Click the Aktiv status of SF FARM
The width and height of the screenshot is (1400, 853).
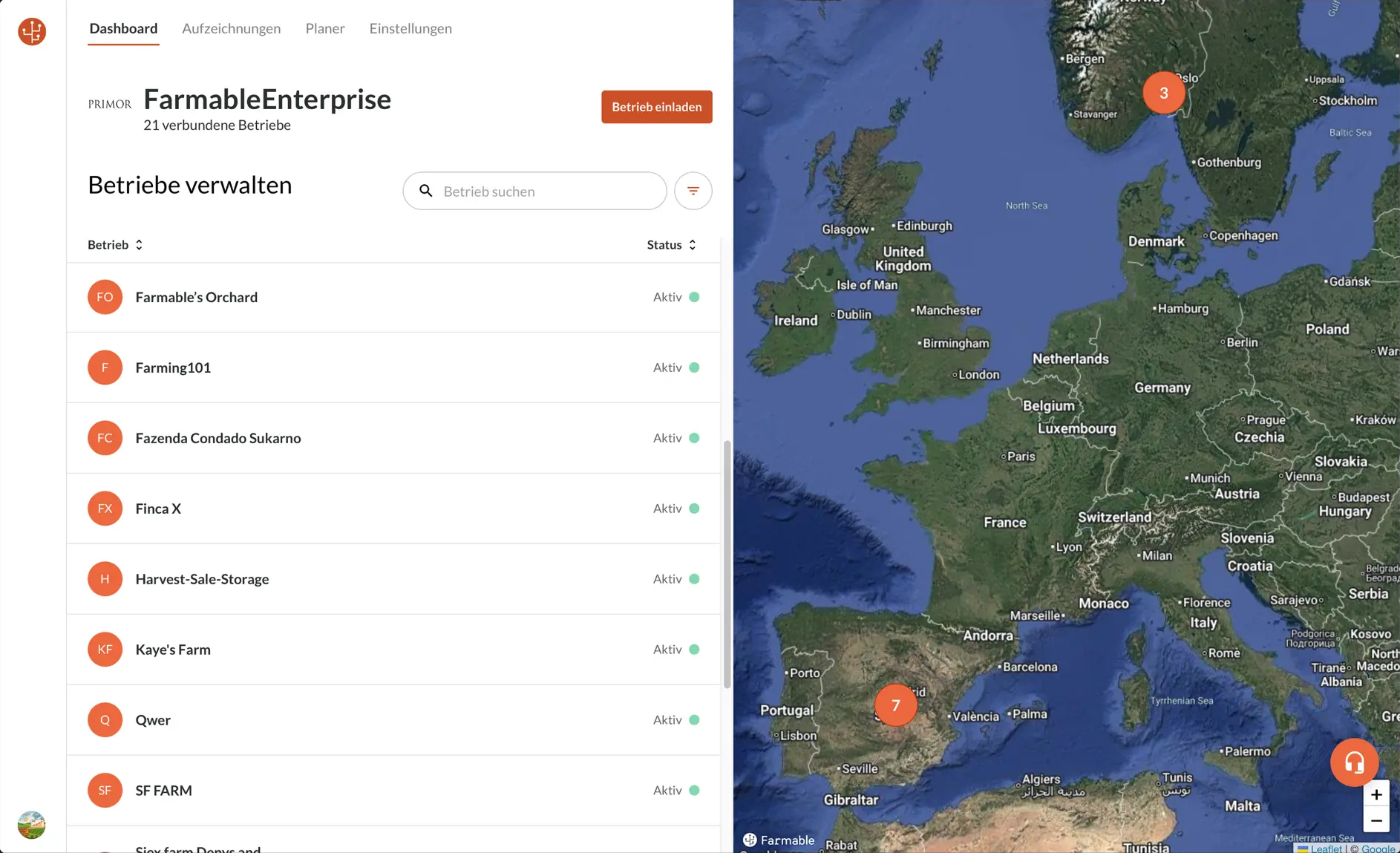676,791
